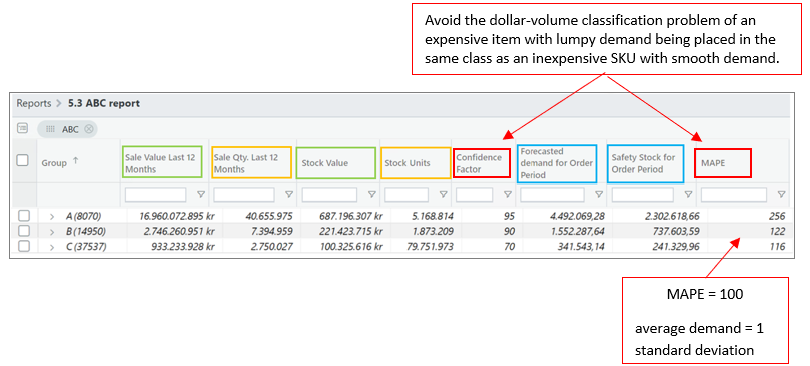
Task: Check the box for group B (14950)
Action: (x=24, y=231)
